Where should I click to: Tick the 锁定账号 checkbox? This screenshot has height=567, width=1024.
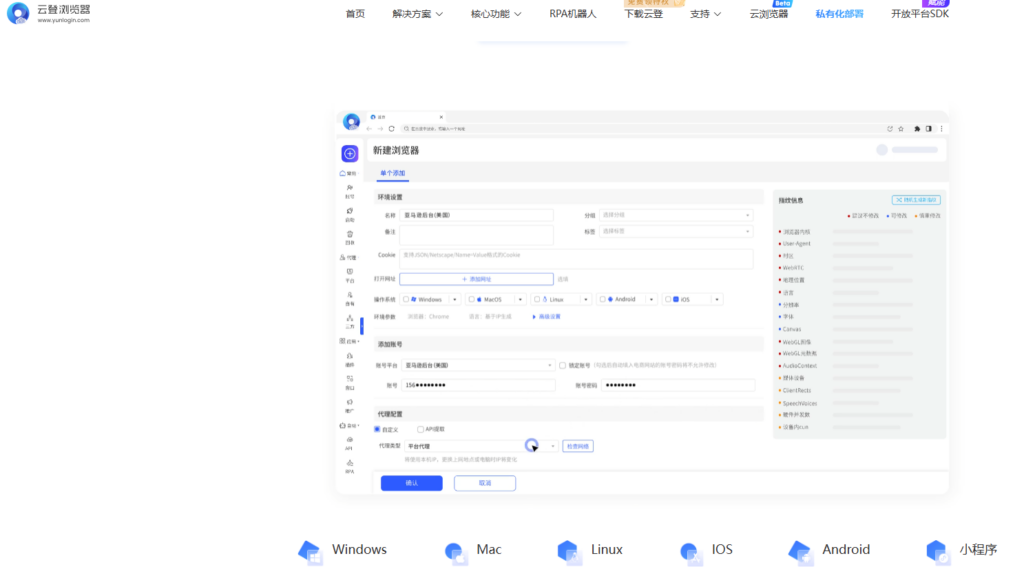tap(562, 365)
